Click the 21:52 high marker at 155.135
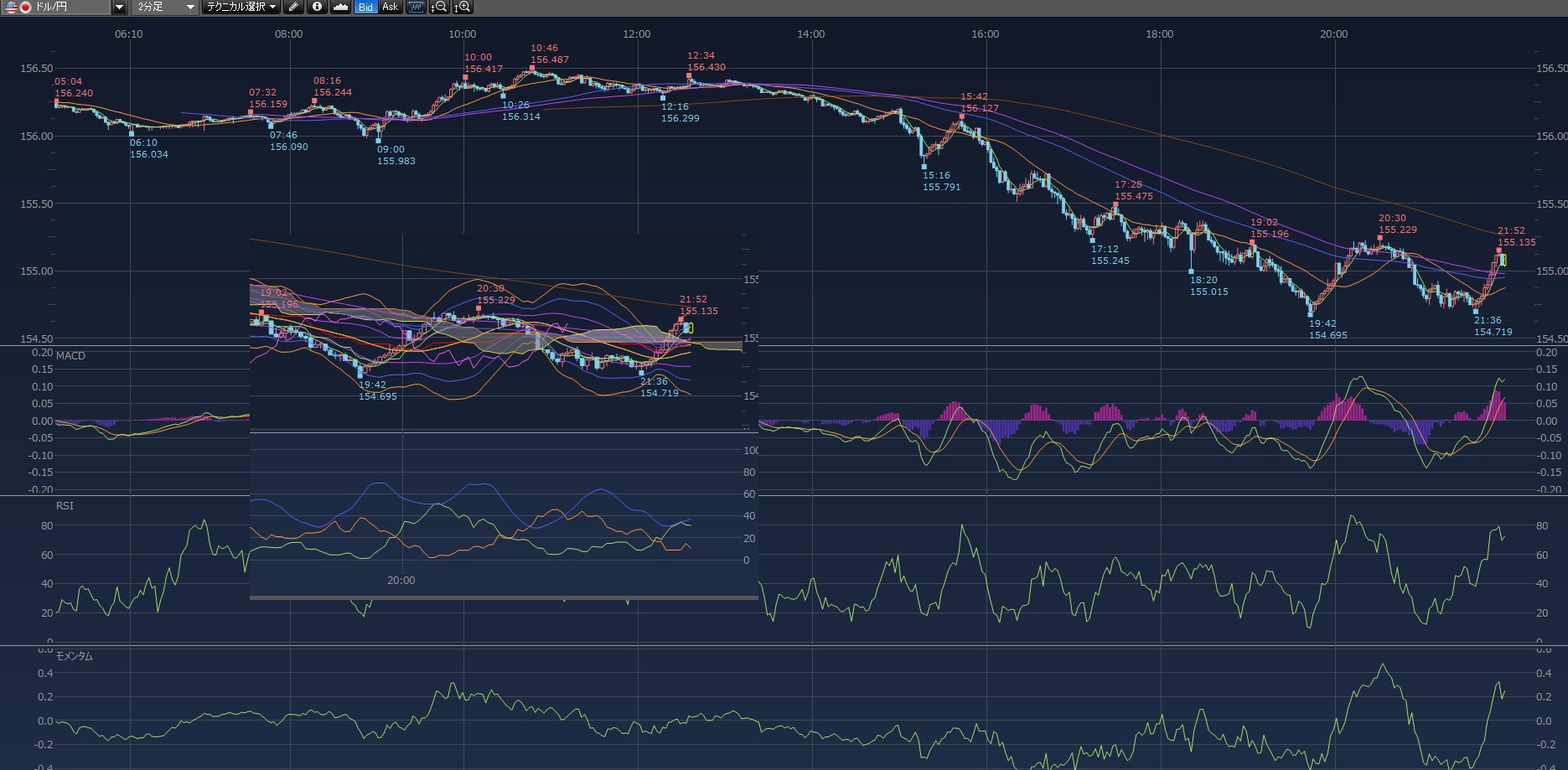1568x770 pixels. click(x=1498, y=250)
